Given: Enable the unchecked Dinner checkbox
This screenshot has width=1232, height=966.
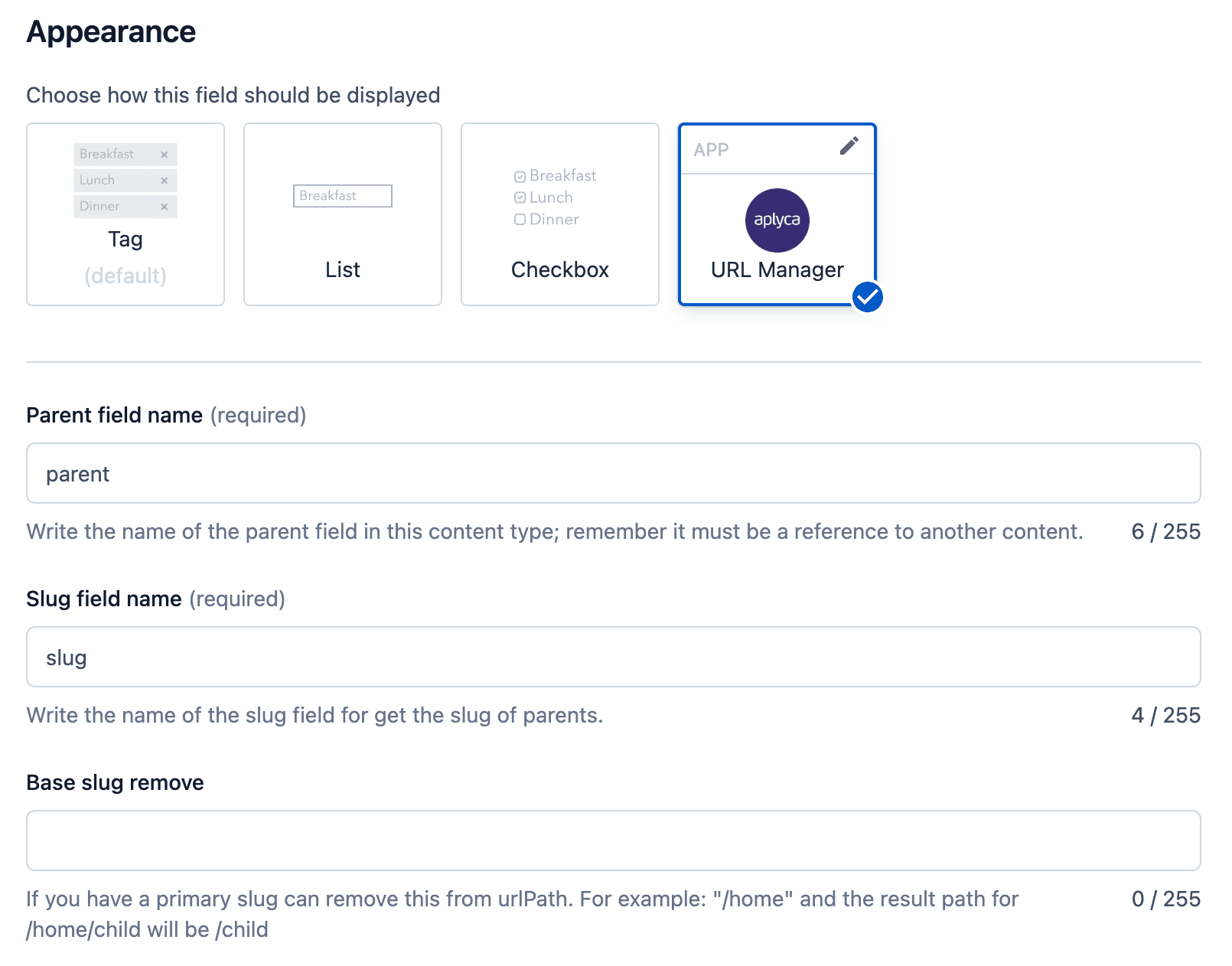Looking at the screenshot, I should coord(520,220).
